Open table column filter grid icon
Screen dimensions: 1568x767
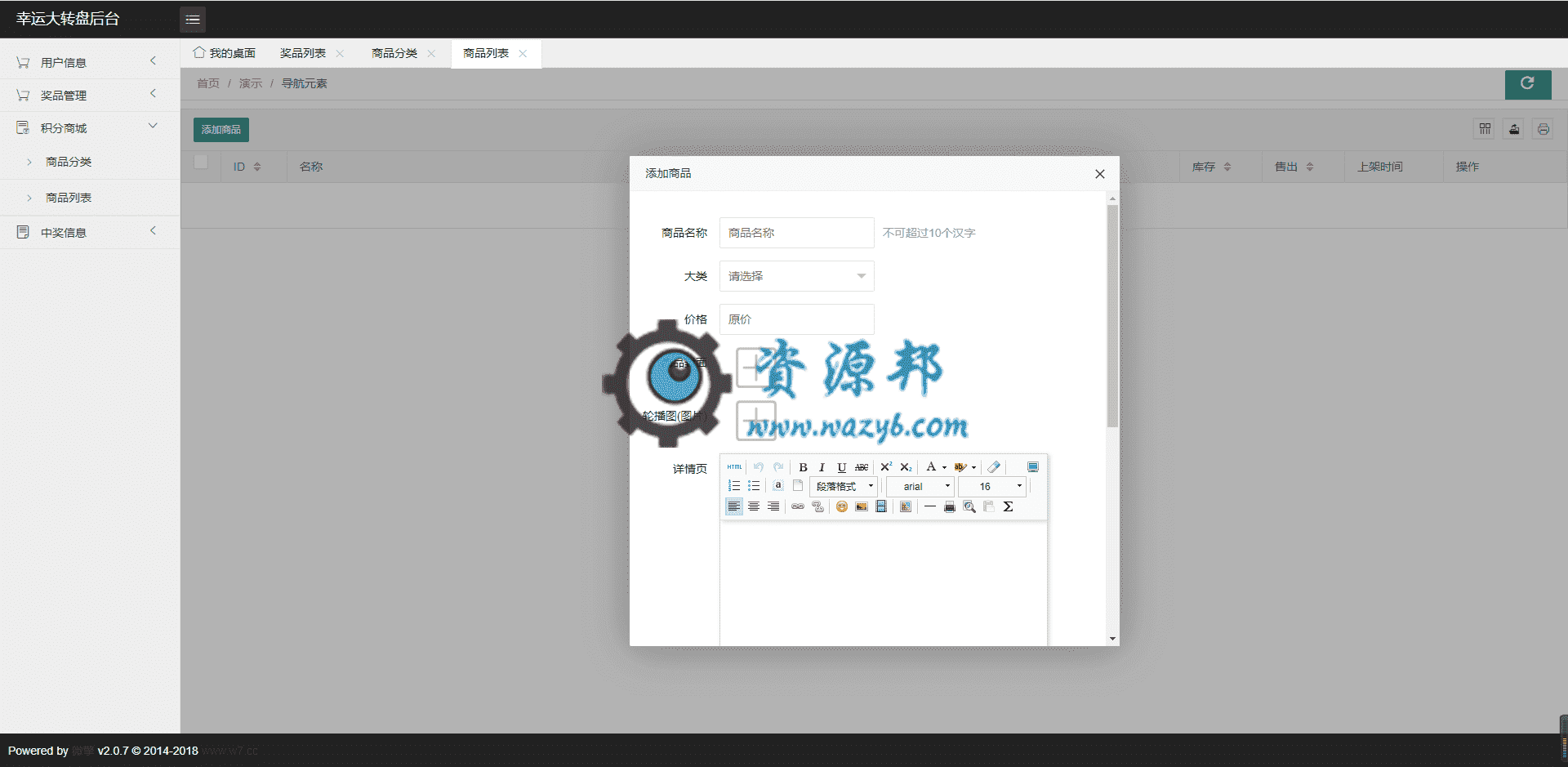tap(1485, 129)
